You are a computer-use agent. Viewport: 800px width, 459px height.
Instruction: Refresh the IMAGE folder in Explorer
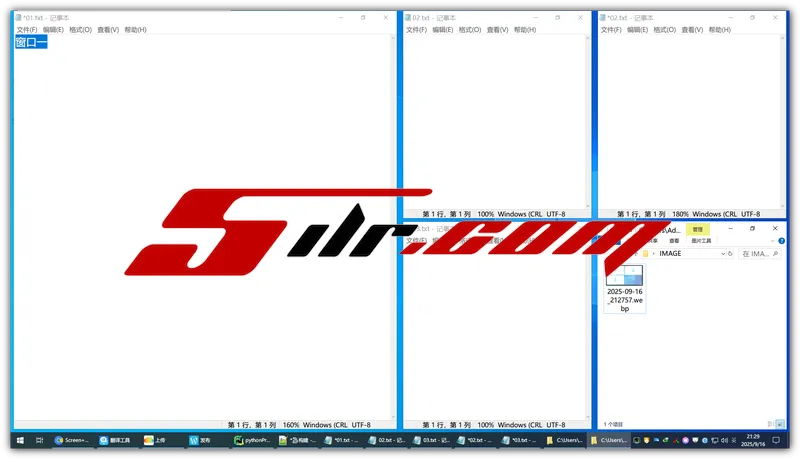pyautogui.click(x=730, y=253)
